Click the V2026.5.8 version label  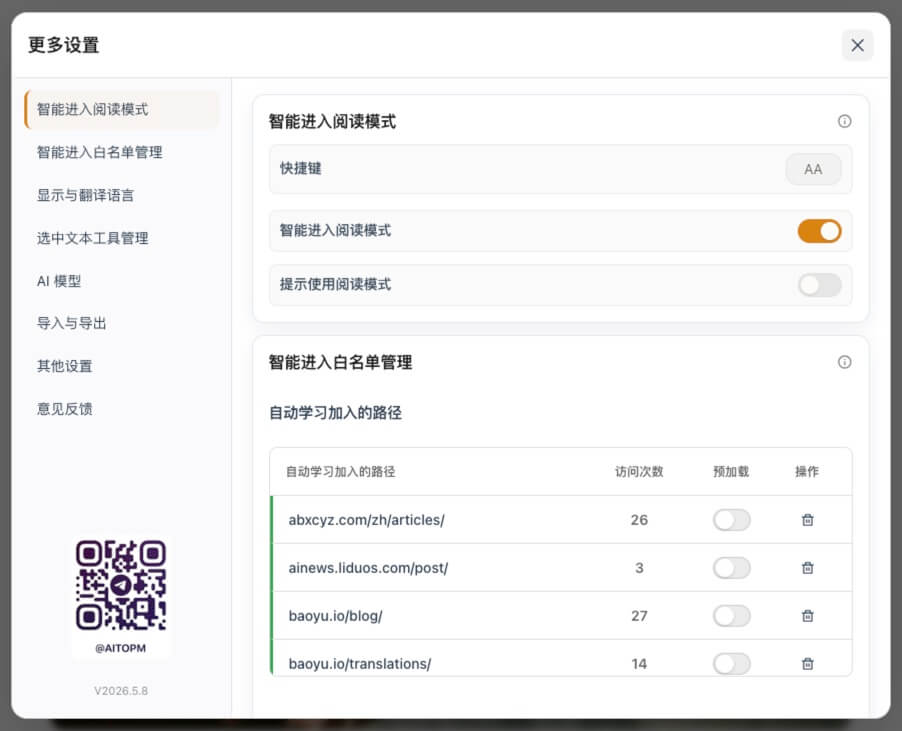coord(121,691)
